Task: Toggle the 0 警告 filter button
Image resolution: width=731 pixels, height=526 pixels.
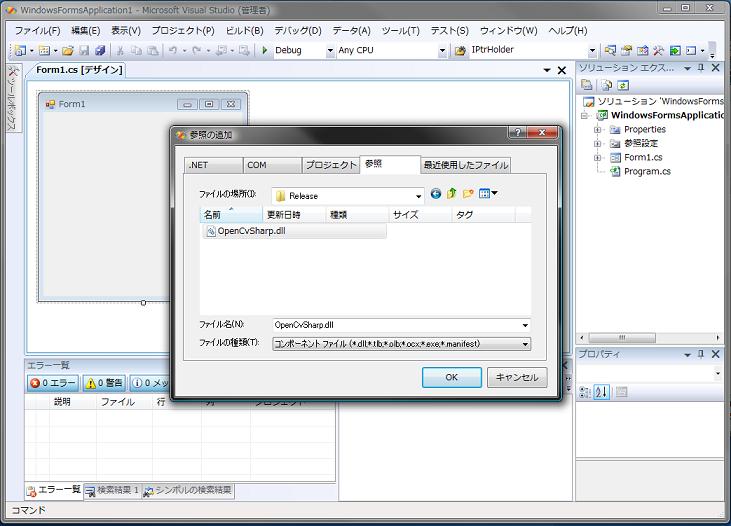Action: click(104, 383)
